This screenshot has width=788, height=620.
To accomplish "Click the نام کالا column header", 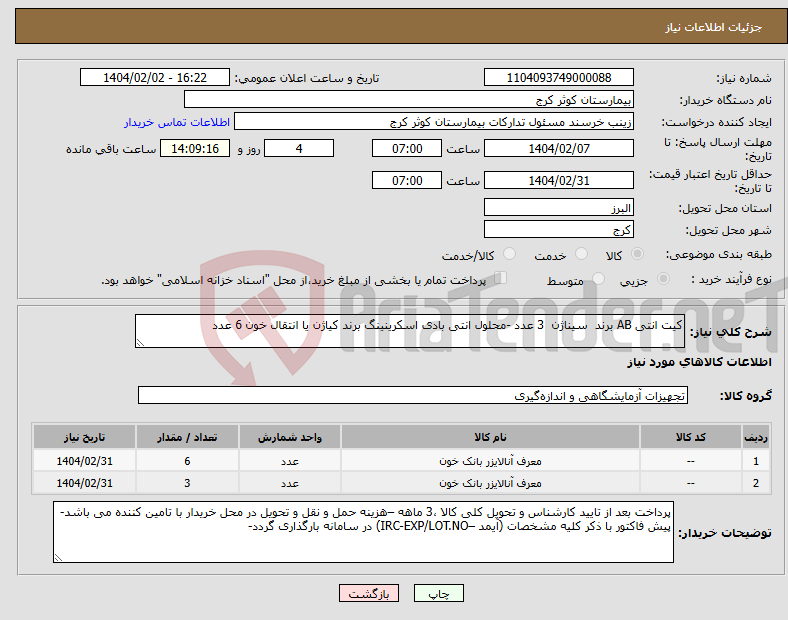I will click(x=490, y=437).
